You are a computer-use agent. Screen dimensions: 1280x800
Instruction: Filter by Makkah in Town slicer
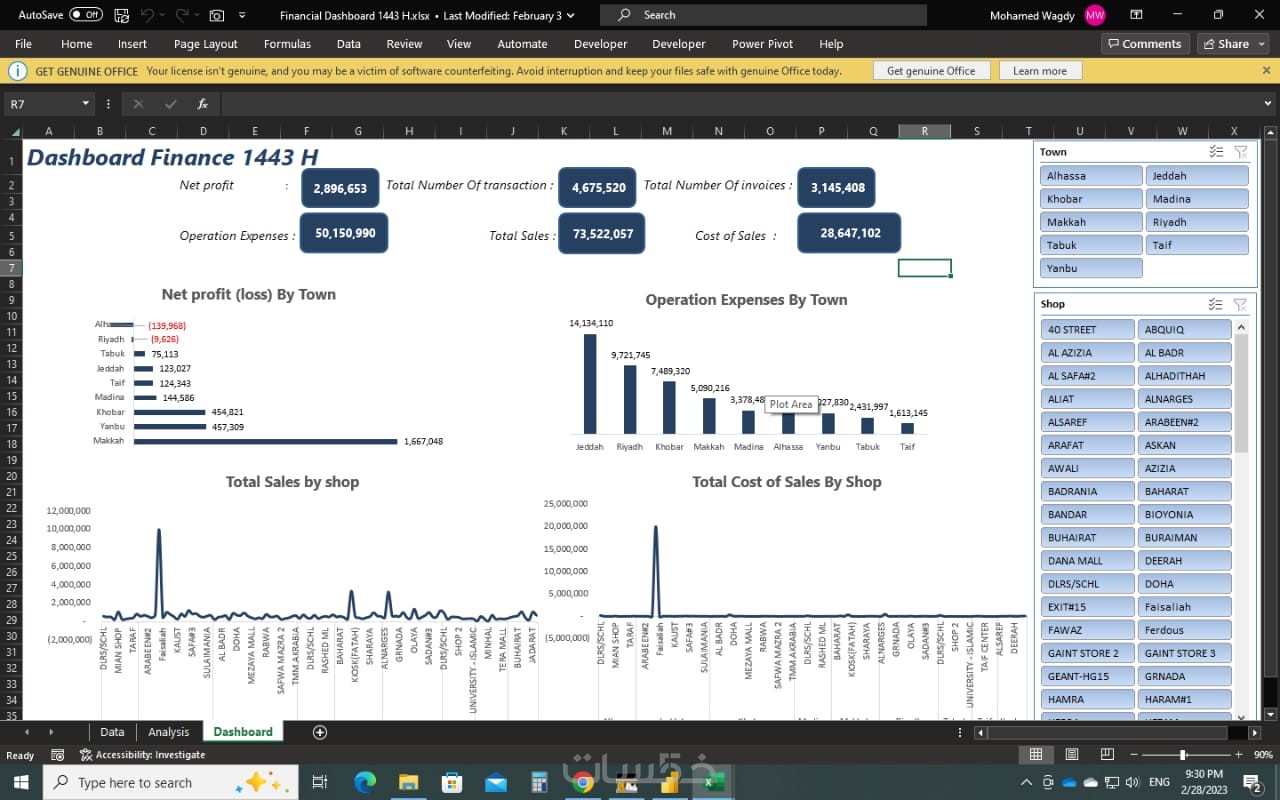pos(1091,222)
